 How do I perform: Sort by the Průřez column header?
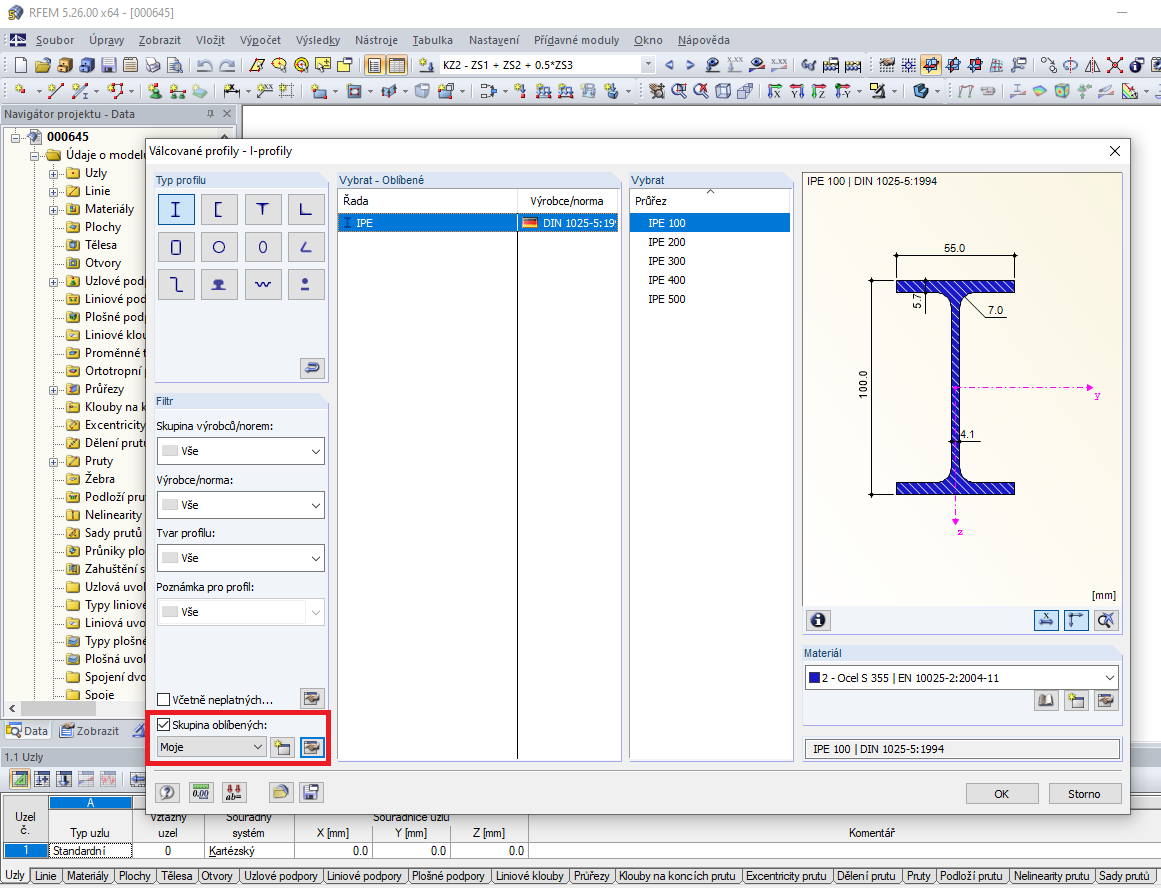click(x=710, y=201)
